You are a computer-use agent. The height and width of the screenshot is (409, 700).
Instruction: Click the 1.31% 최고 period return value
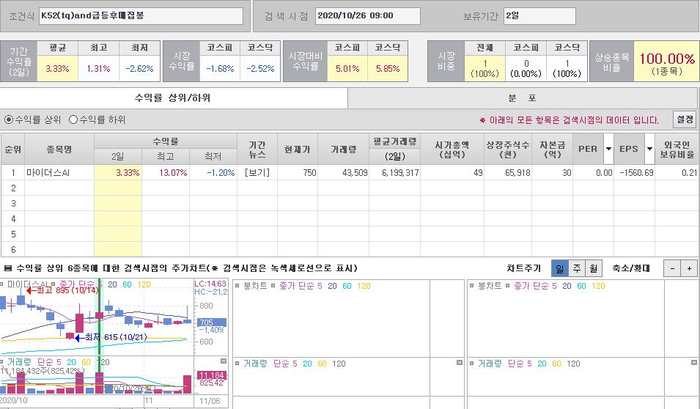click(x=99, y=69)
